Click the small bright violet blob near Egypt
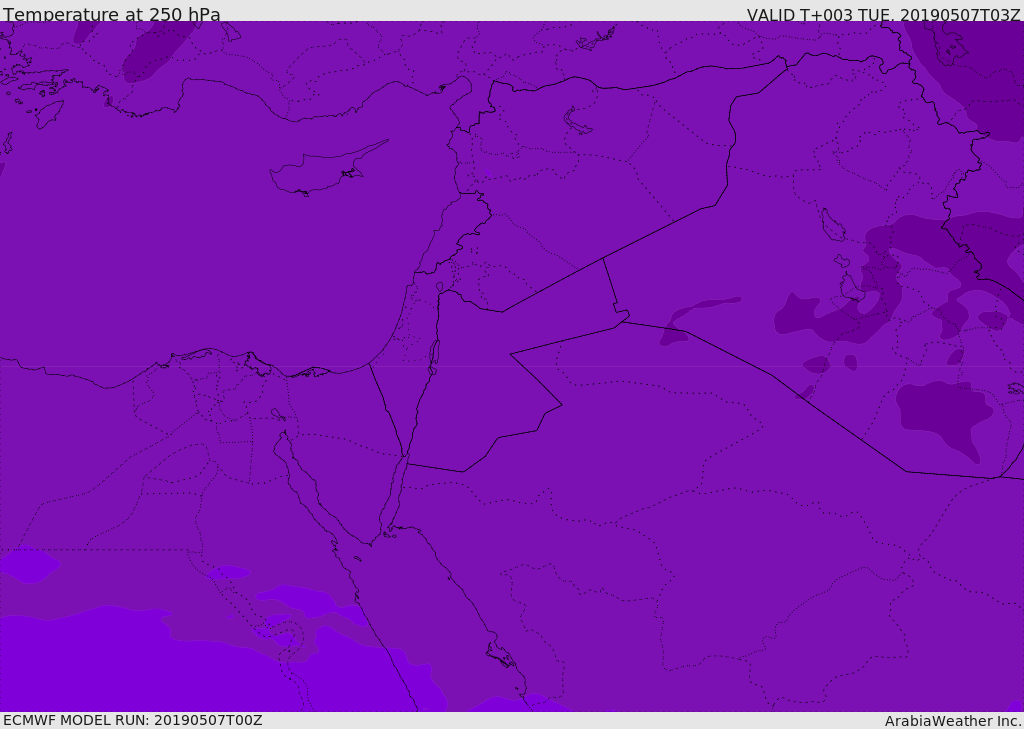Screen dimensions: 1024x729 pos(229,572)
